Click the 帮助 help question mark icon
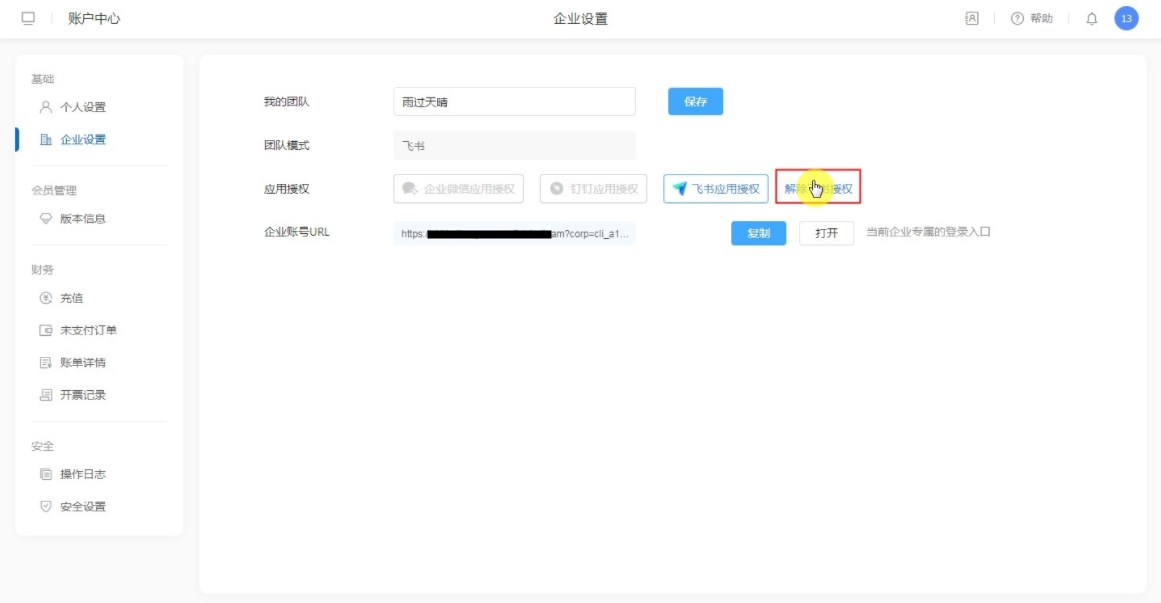 click(x=1018, y=18)
